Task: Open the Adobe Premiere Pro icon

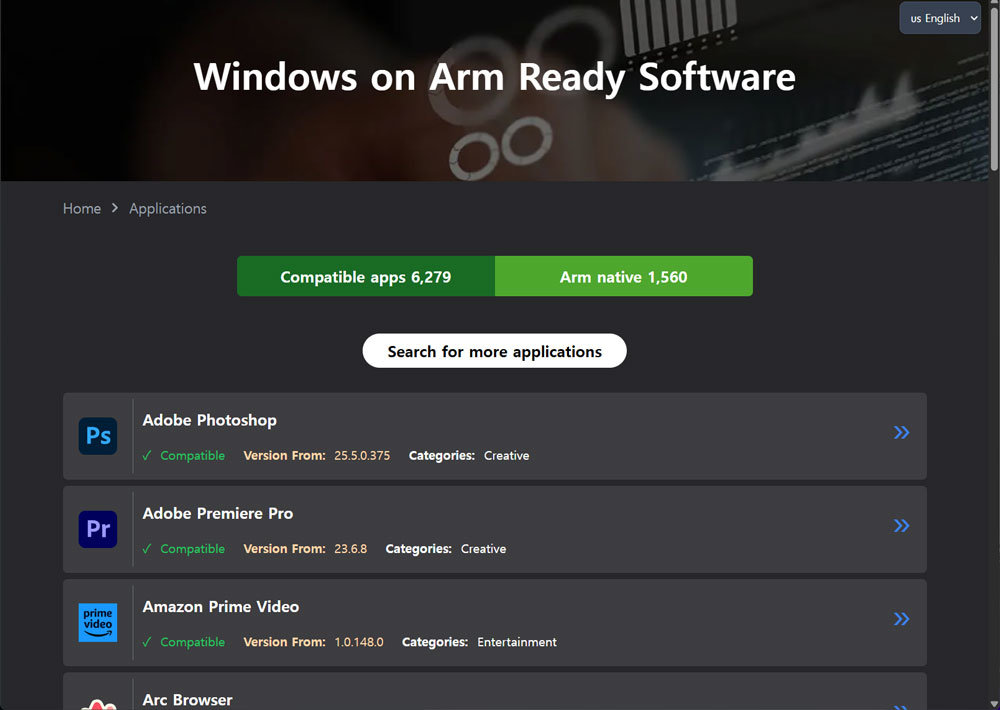Action: (x=98, y=529)
